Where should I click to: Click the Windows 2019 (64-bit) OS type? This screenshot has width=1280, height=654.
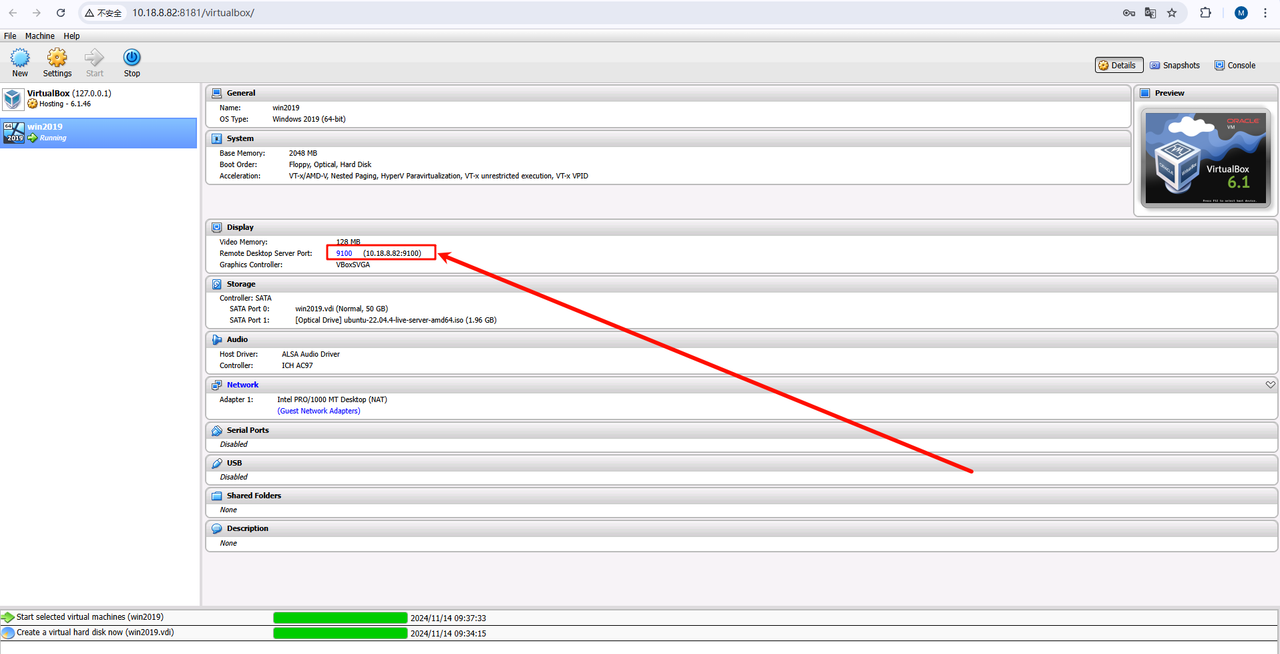(x=309, y=119)
